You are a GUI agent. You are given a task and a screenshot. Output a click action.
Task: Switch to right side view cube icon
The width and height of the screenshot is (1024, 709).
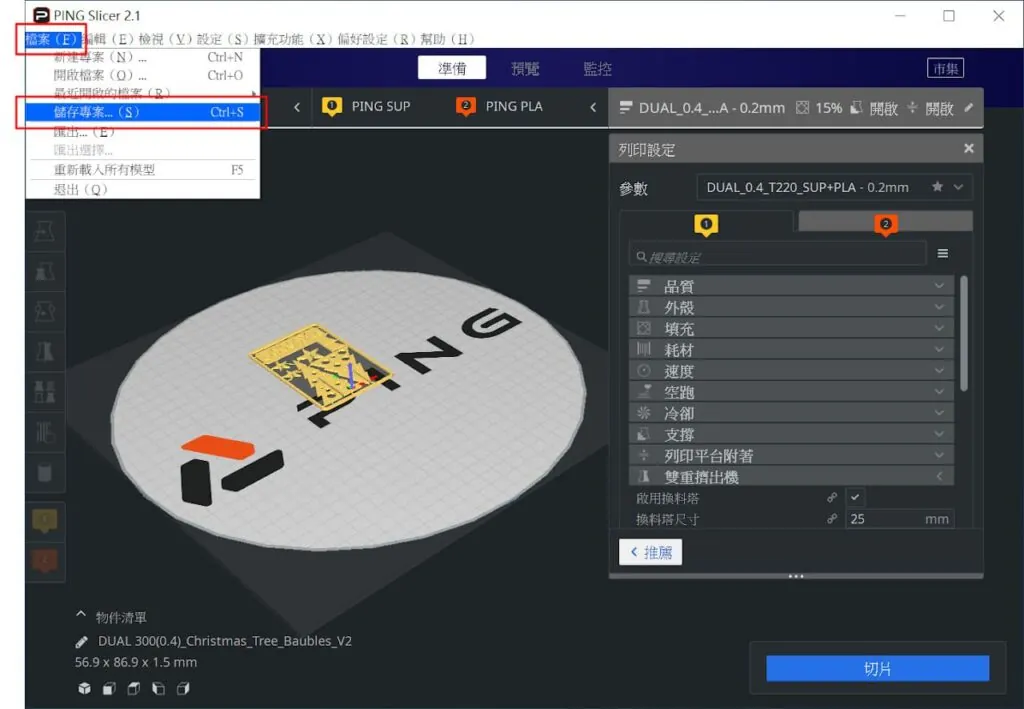pos(184,688)
